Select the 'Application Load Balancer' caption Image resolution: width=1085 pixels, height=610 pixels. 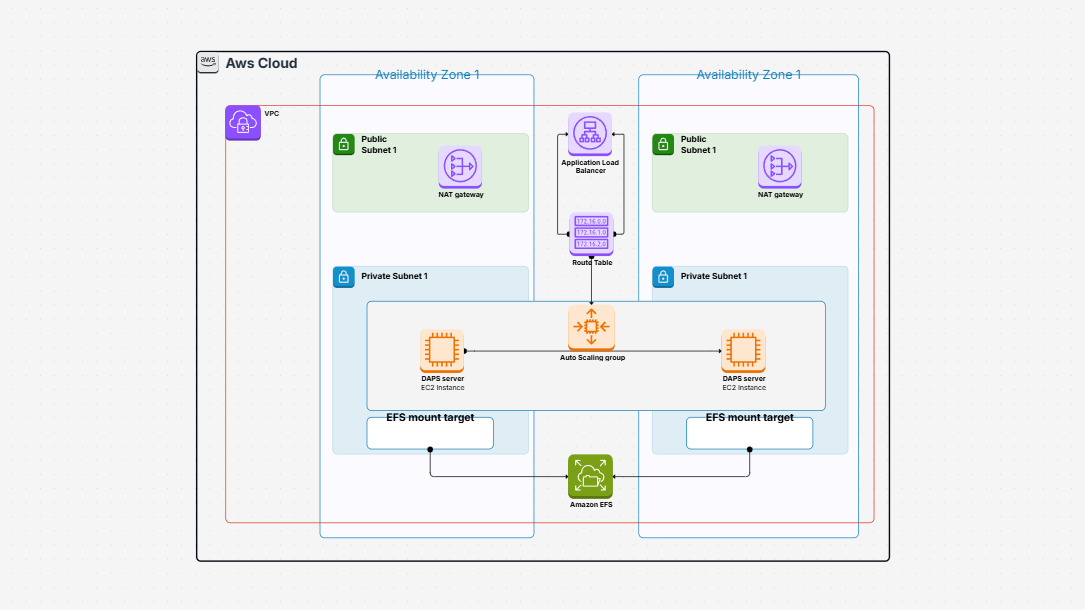click(x=590, y=167)
